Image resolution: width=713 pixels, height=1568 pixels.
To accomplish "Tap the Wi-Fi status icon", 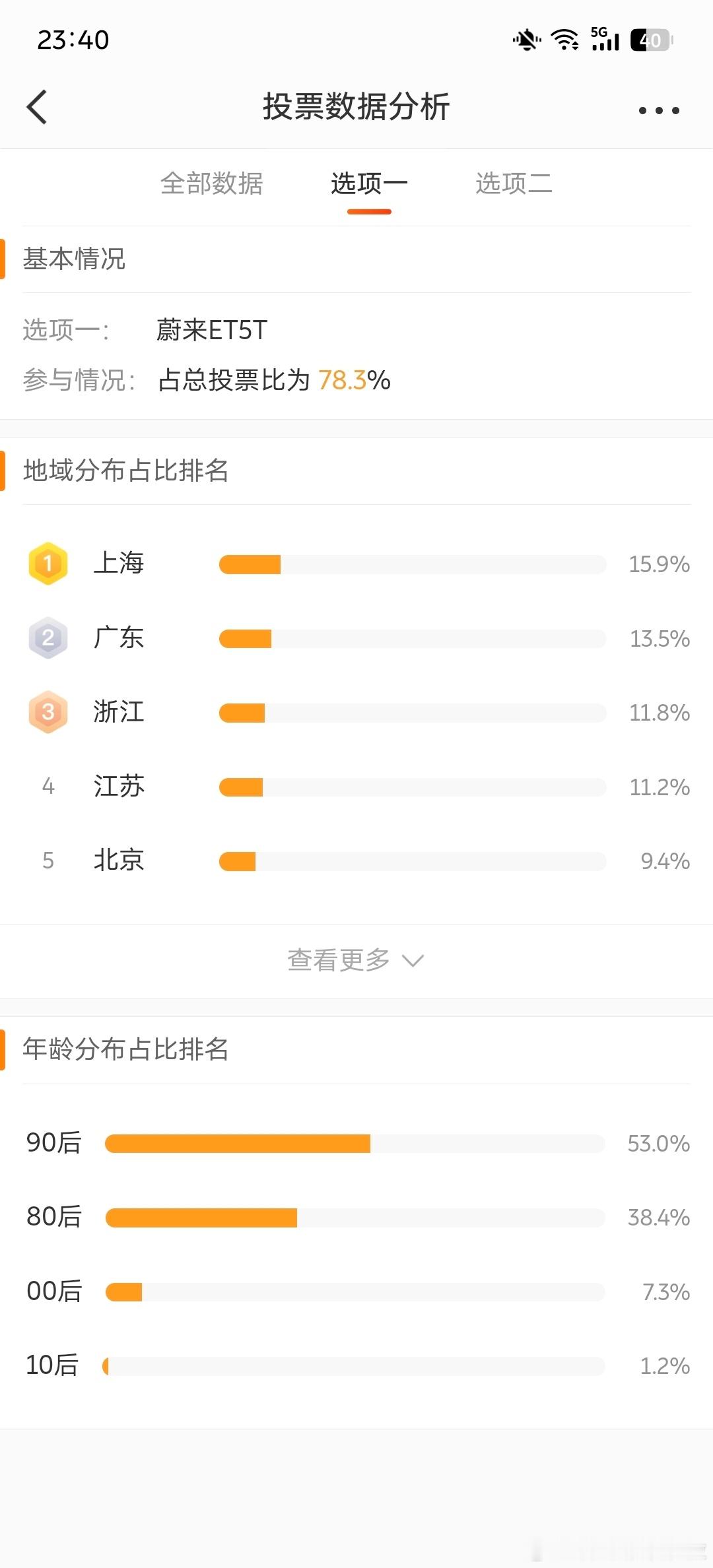I will click(565, 40).
